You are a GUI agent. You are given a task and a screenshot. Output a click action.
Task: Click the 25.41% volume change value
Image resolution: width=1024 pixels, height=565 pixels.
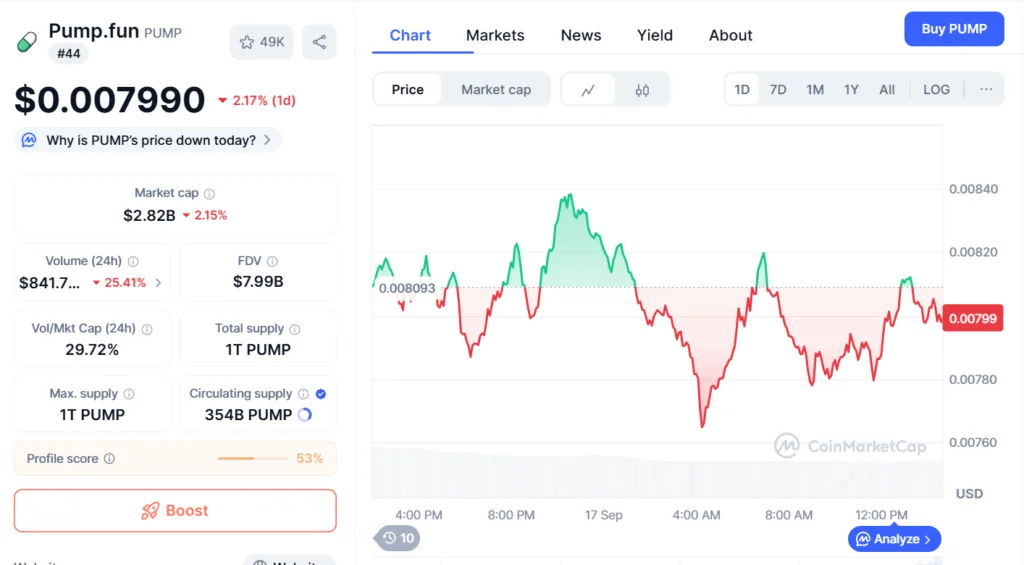click(120, 283)
